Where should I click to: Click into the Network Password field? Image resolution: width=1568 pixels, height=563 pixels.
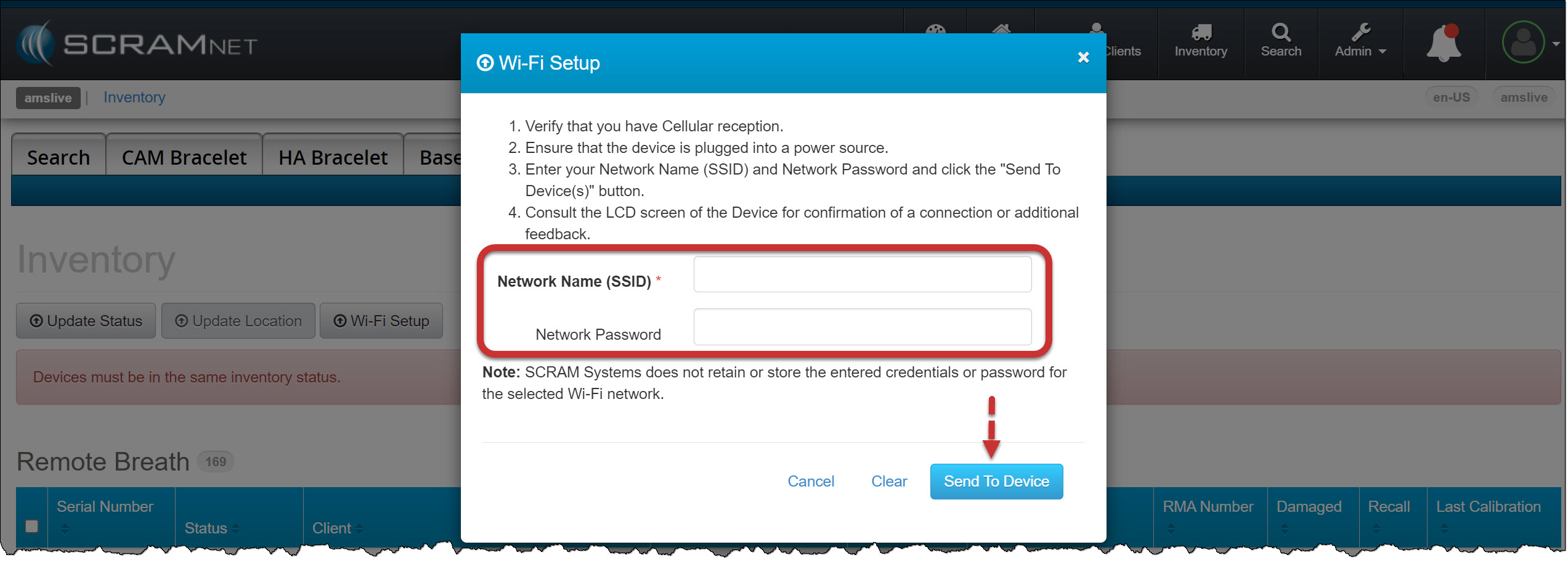(862, 327)
